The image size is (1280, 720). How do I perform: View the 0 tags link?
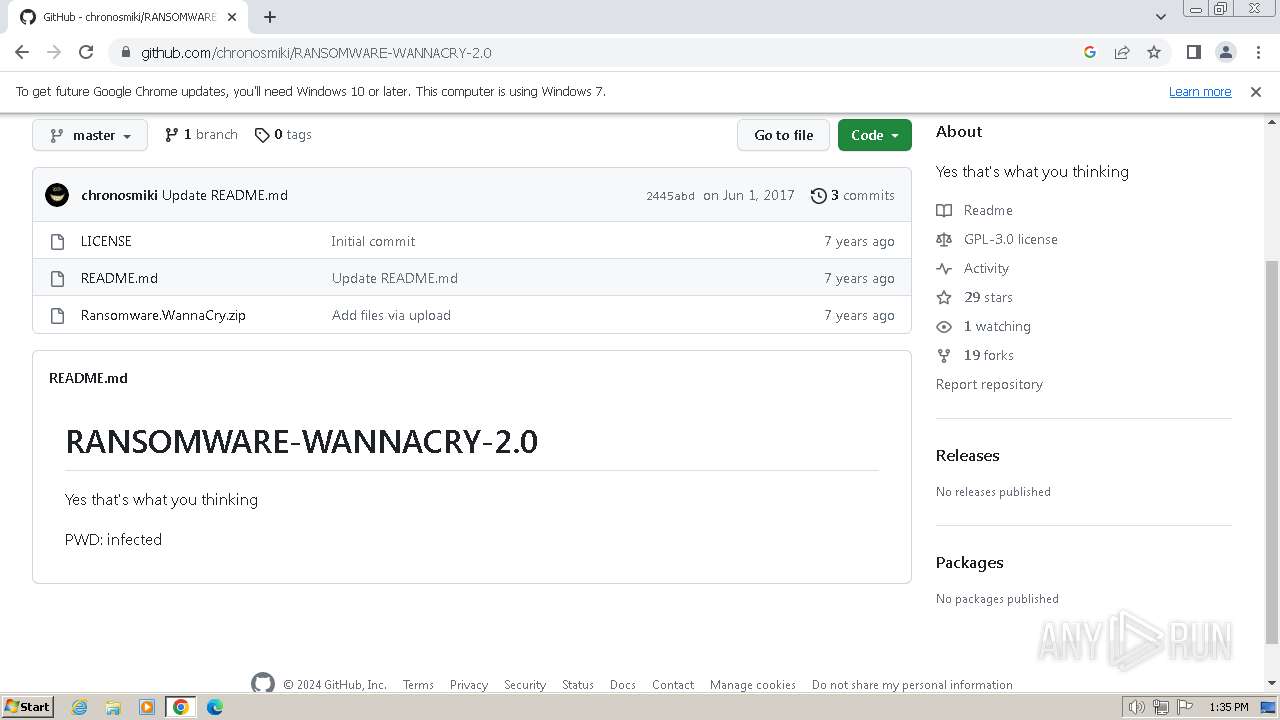283,134
